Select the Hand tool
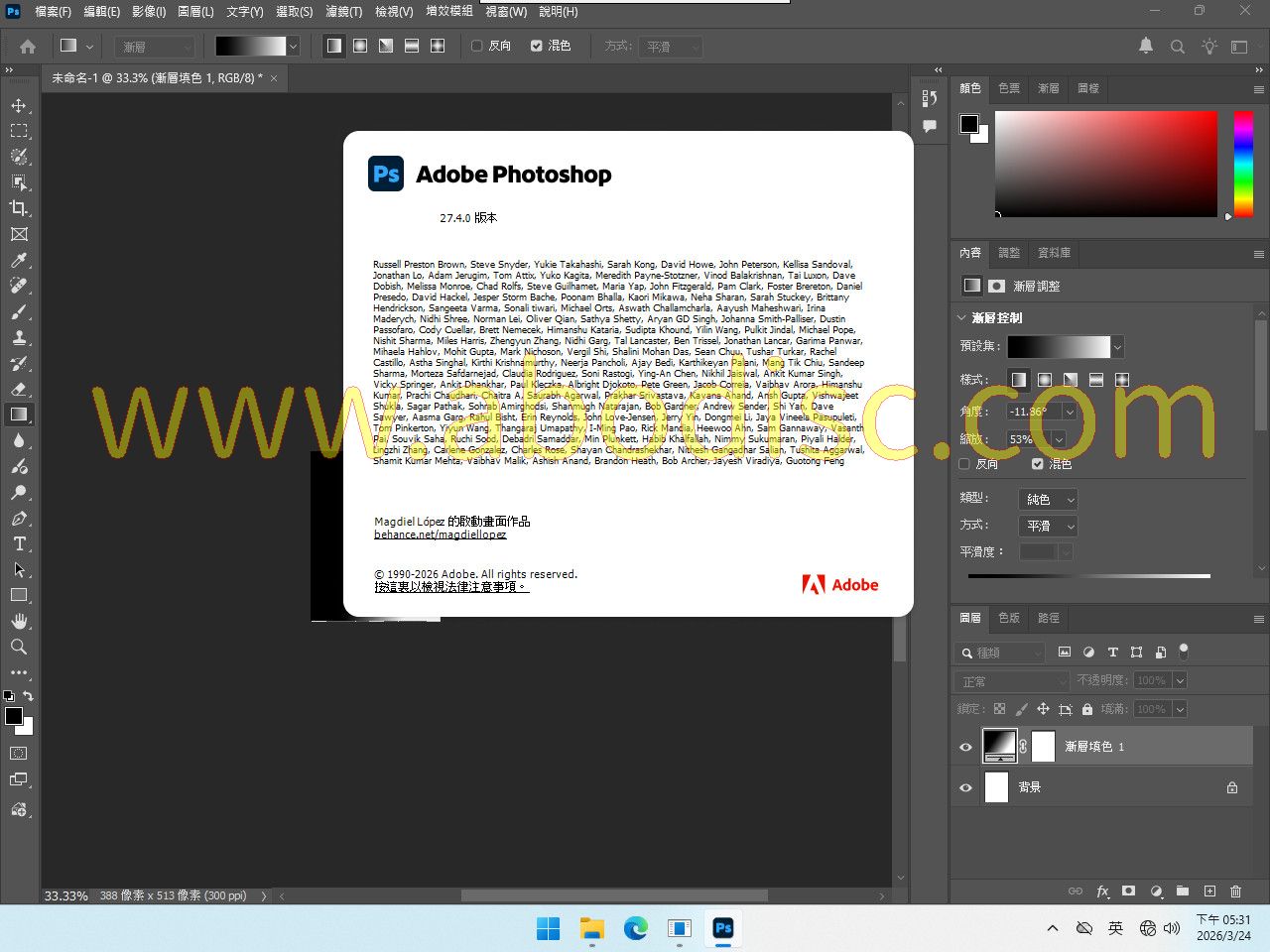 pyautogui.click(x=19, y=621)
